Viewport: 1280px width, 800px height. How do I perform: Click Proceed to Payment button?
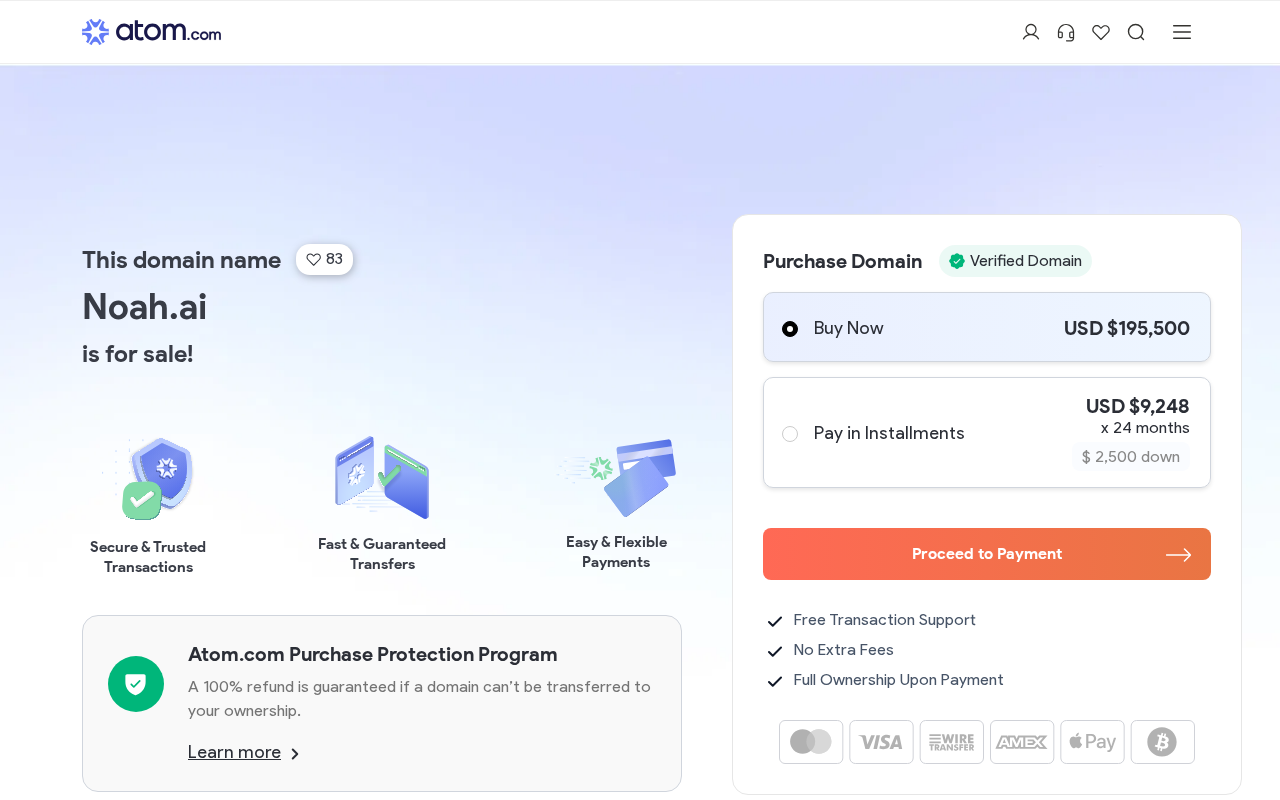(986, 554)
